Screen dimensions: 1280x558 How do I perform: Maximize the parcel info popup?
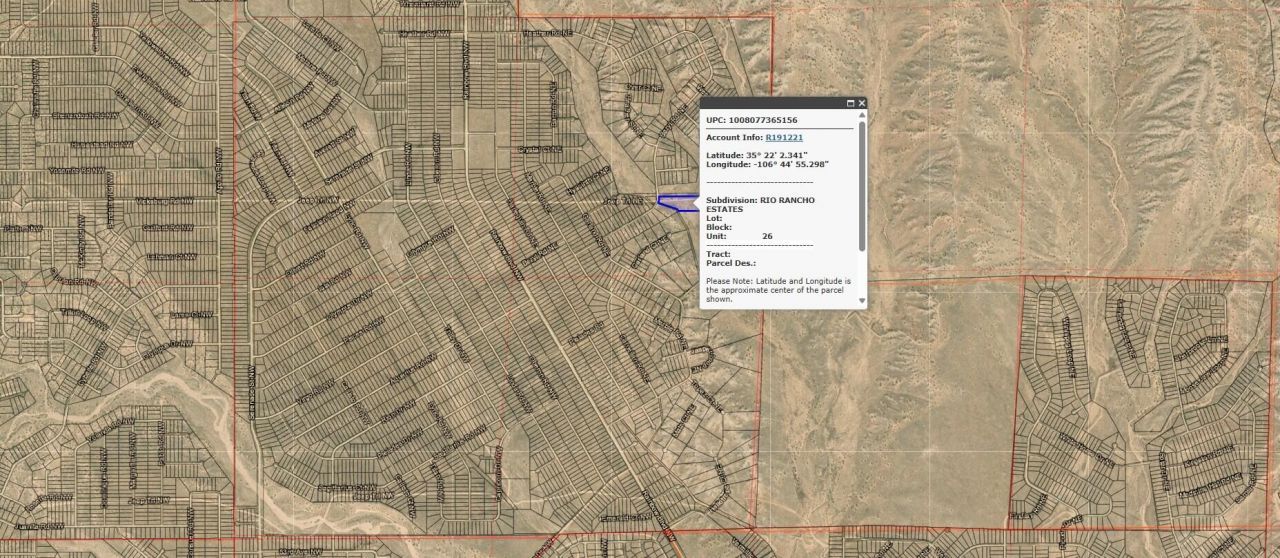[x=851, y=103]
